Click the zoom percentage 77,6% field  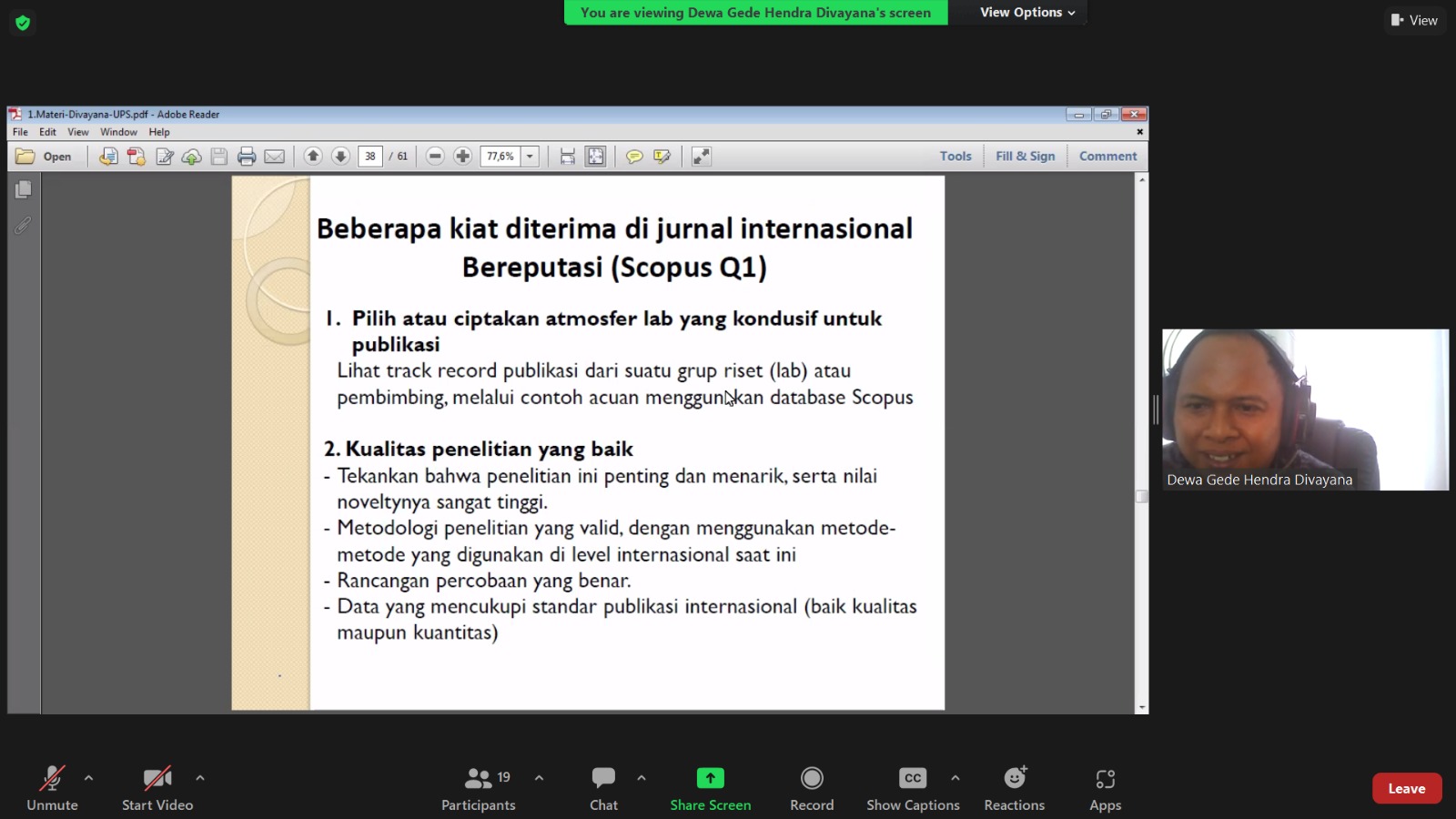tap(500, 157)
